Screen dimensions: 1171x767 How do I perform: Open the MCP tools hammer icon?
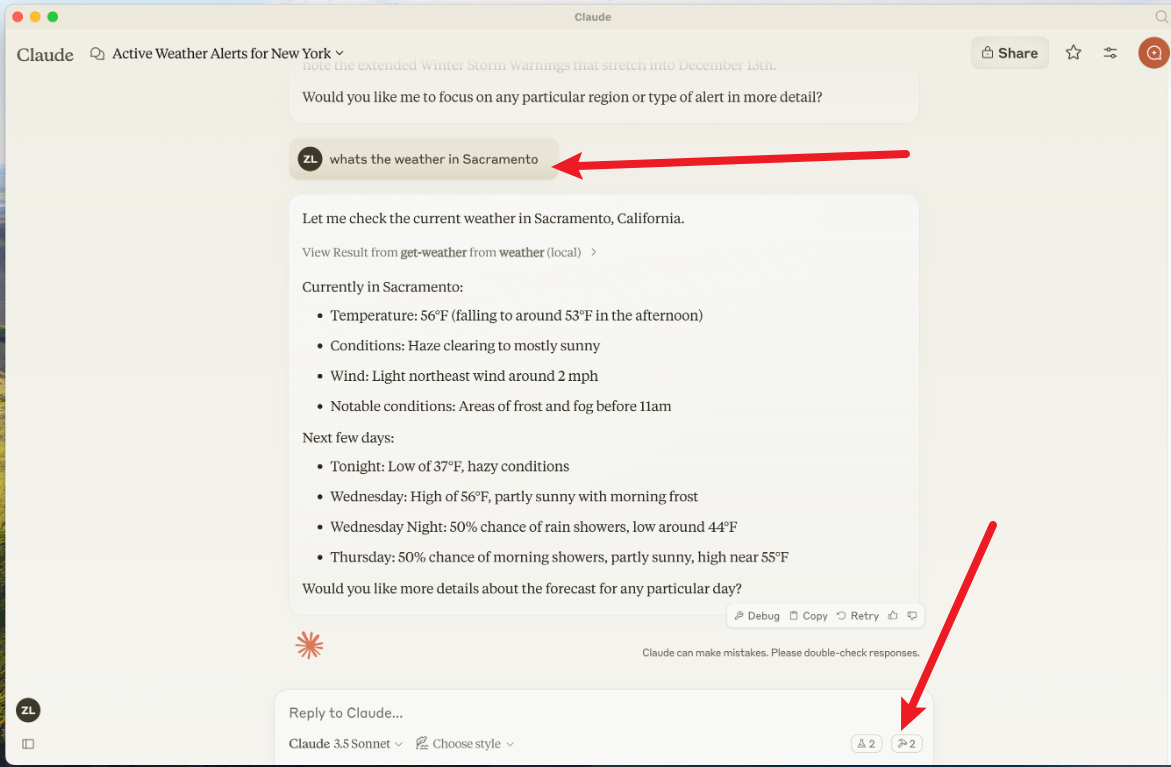click(x=907, y=744)
